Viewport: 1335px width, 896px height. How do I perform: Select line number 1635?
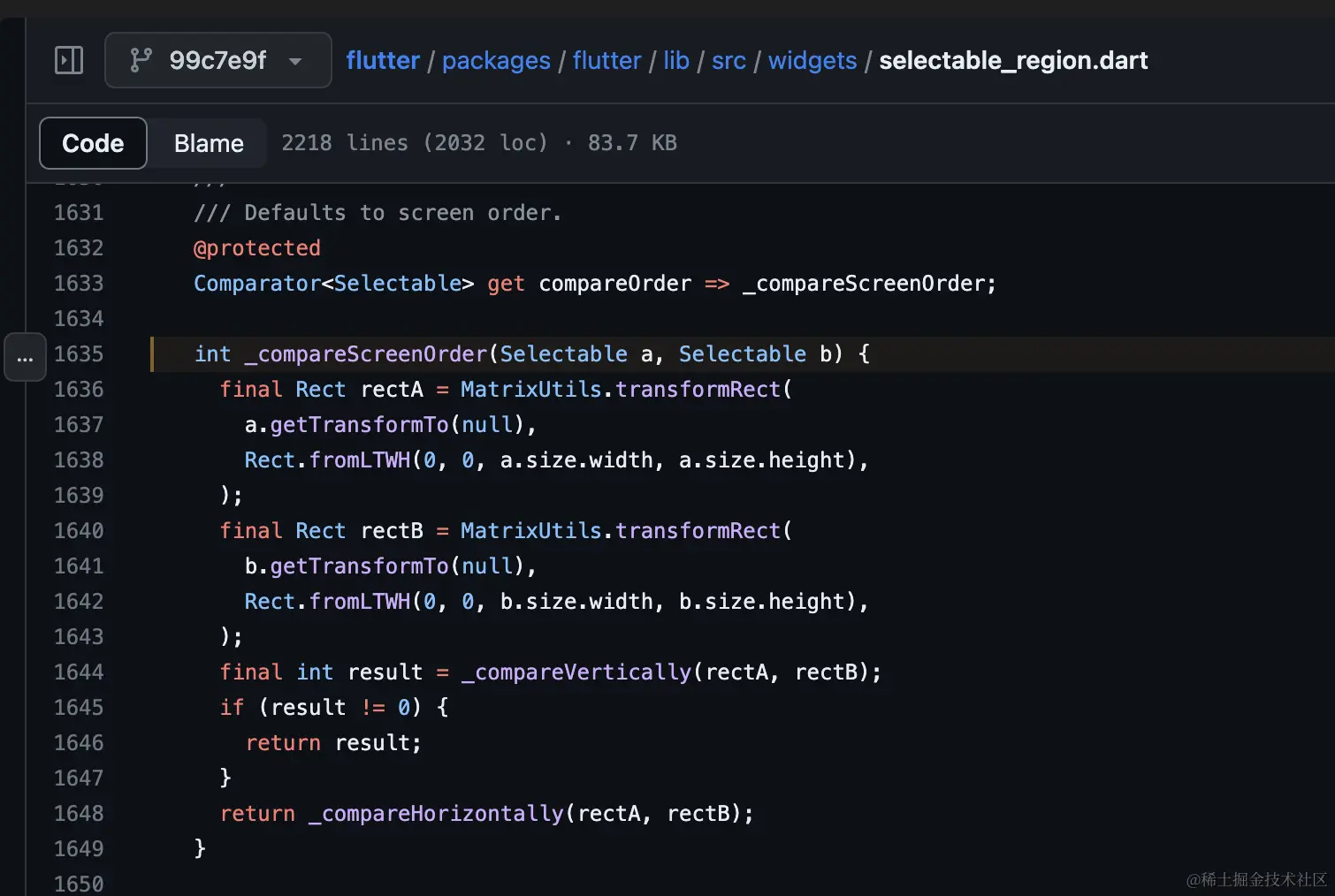coord(79,354)
